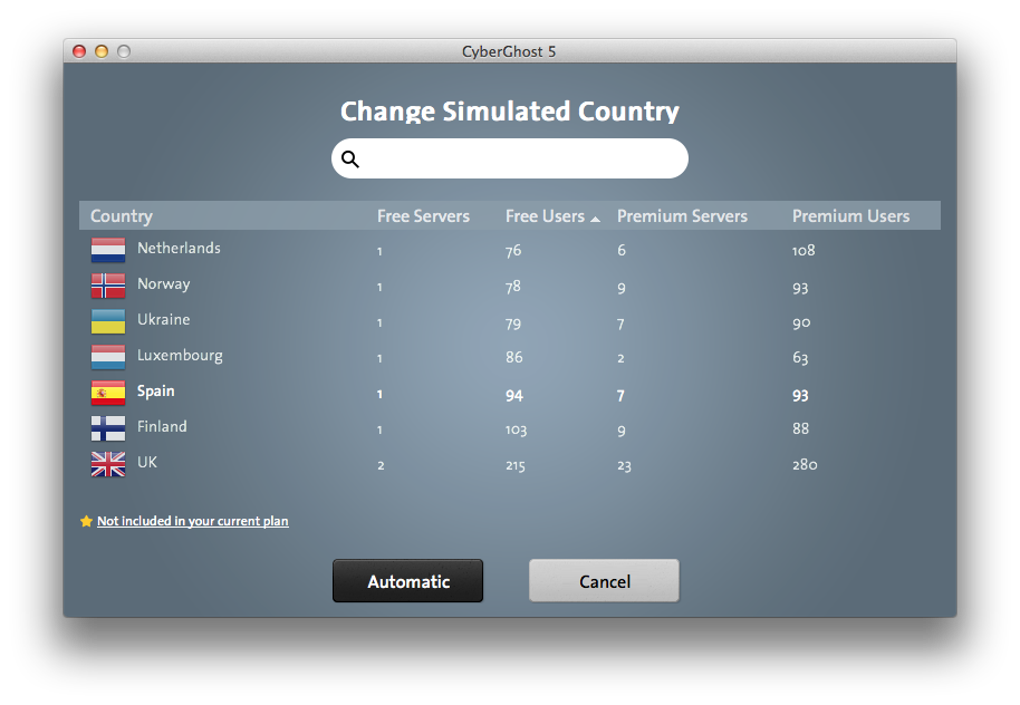Click Luxembourg premium servers value 2

pyautogui.click(x=621, y=358)
